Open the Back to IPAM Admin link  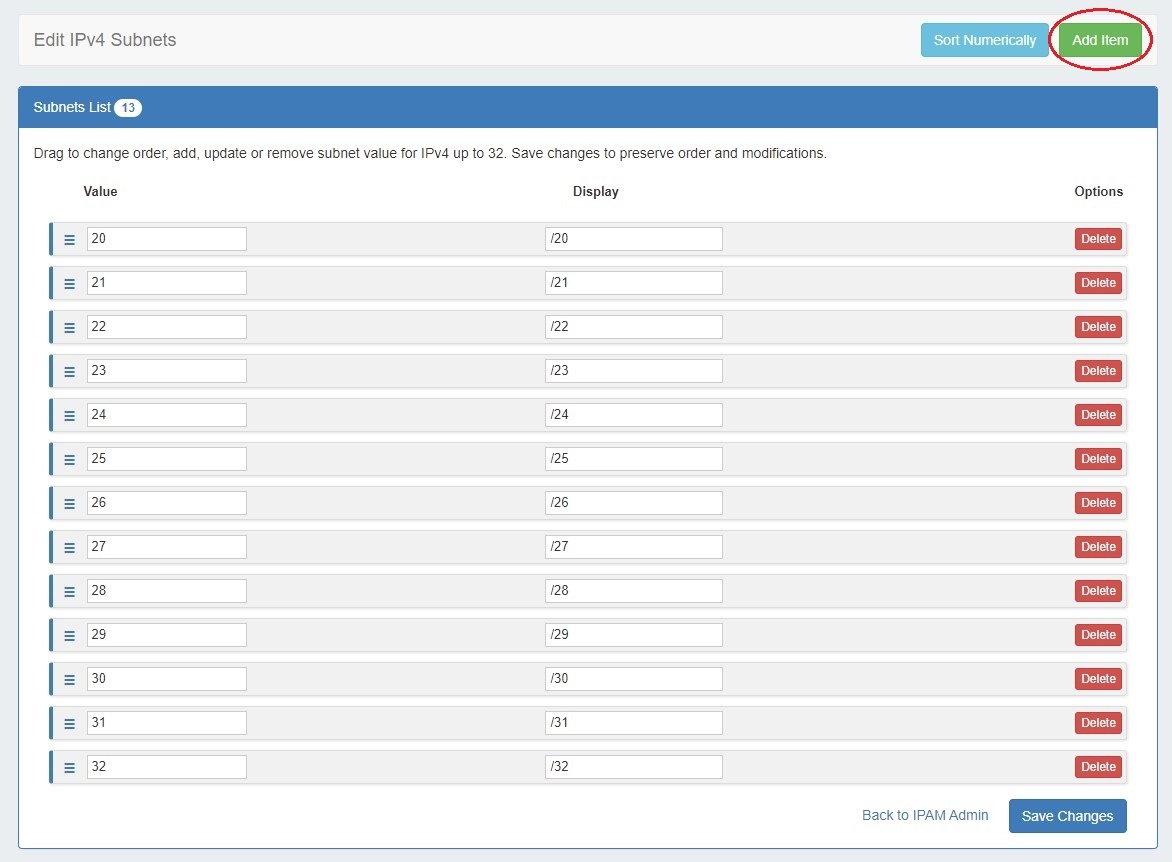coord(925,815)
